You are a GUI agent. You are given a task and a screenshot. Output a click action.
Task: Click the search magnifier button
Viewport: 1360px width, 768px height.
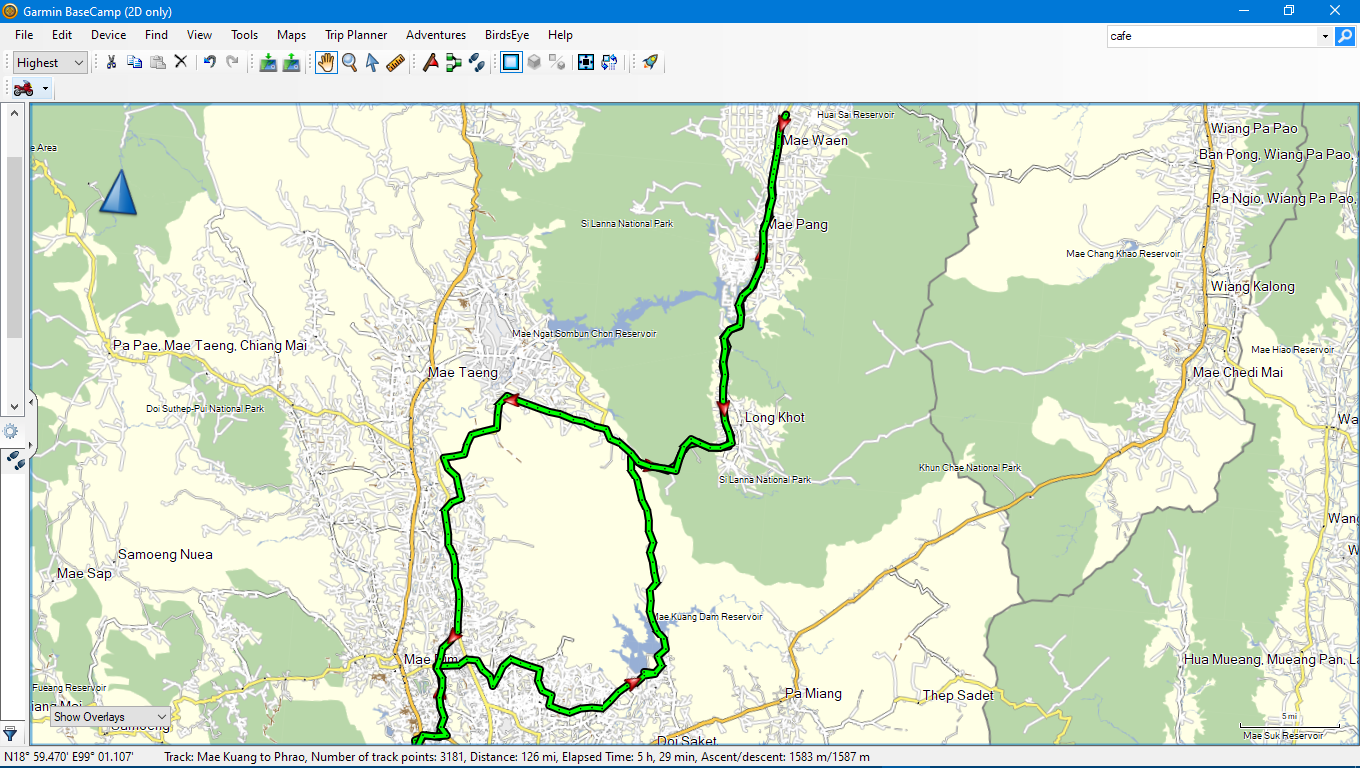tap(1345, 36)
